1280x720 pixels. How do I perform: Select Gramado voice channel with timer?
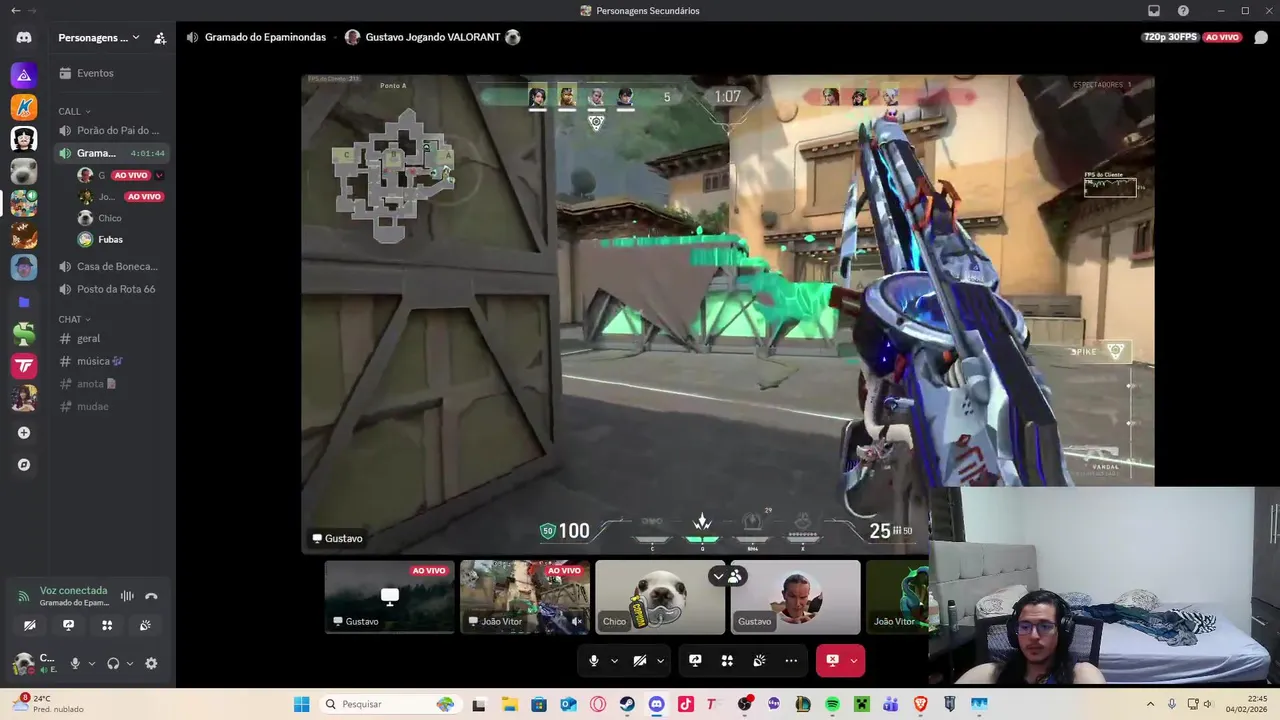click(x=110, y=153)
